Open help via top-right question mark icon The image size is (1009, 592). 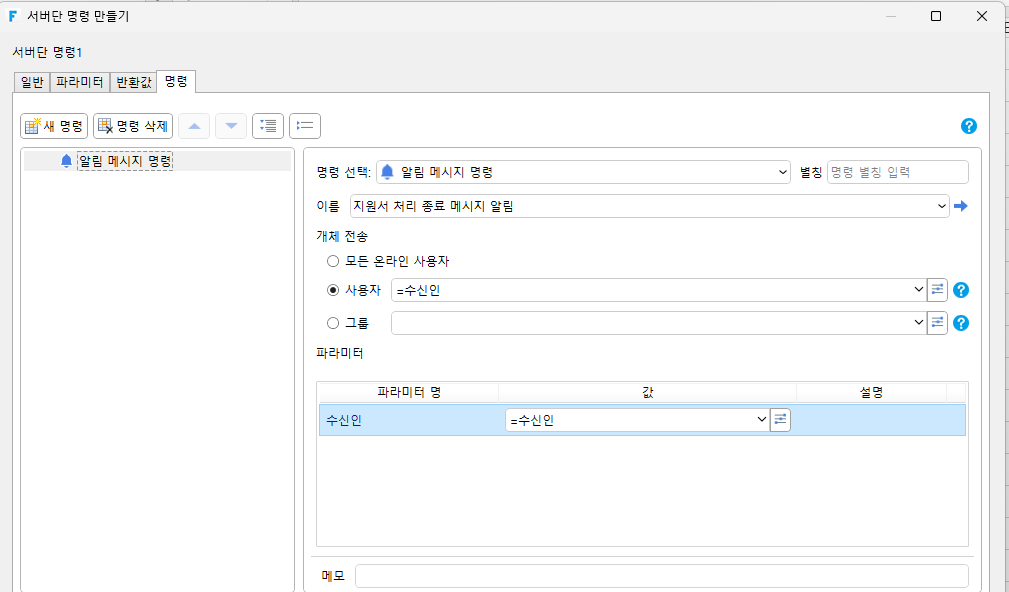(968, 126)
